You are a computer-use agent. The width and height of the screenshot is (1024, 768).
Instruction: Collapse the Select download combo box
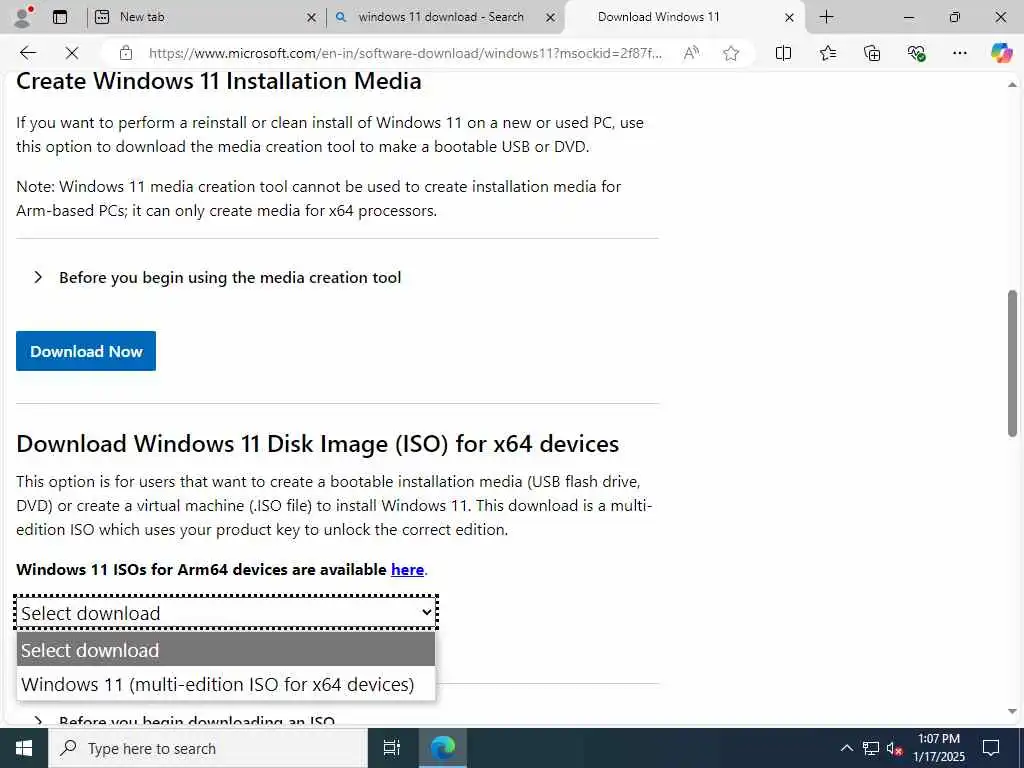click(x=226, y=613)
